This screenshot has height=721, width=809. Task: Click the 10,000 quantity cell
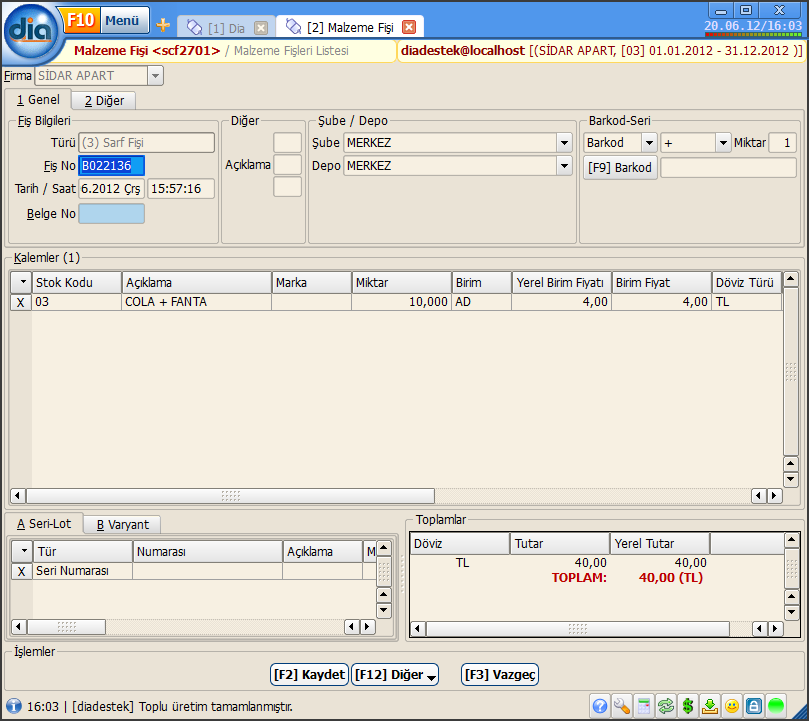(402, 302)
